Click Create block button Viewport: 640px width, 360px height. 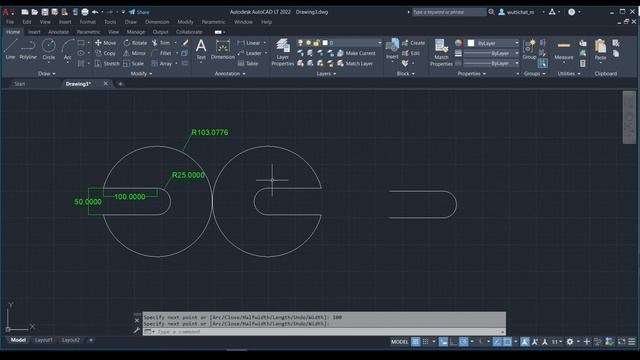413,43
